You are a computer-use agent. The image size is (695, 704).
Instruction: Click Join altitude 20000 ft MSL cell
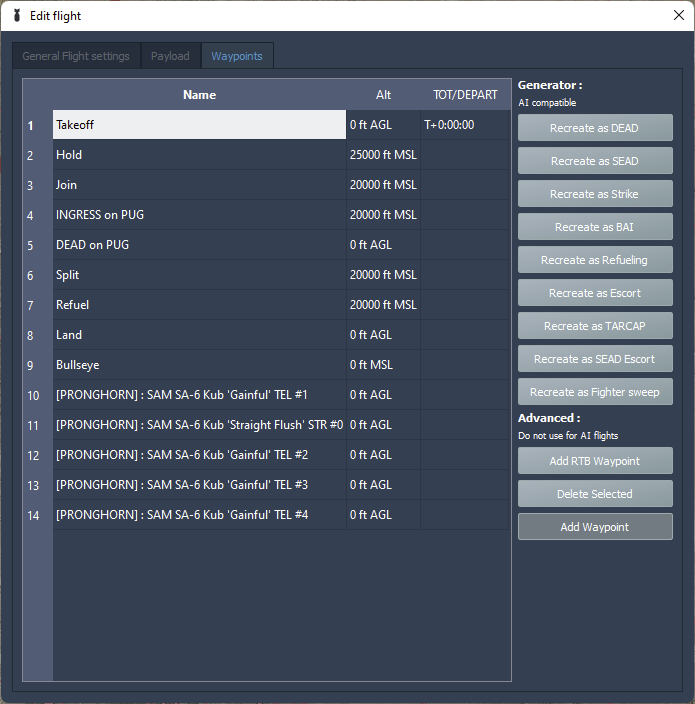[383, 185]
